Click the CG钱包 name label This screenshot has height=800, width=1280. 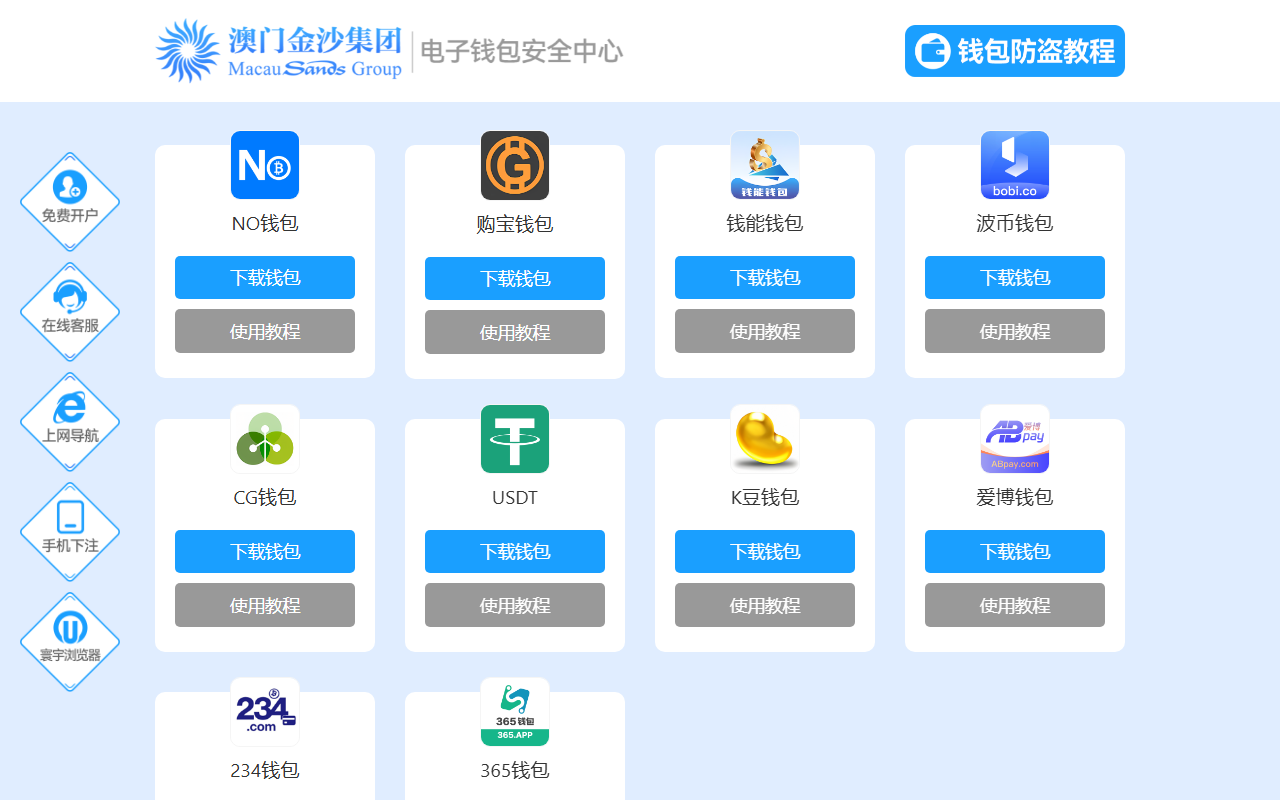point(265,497)
